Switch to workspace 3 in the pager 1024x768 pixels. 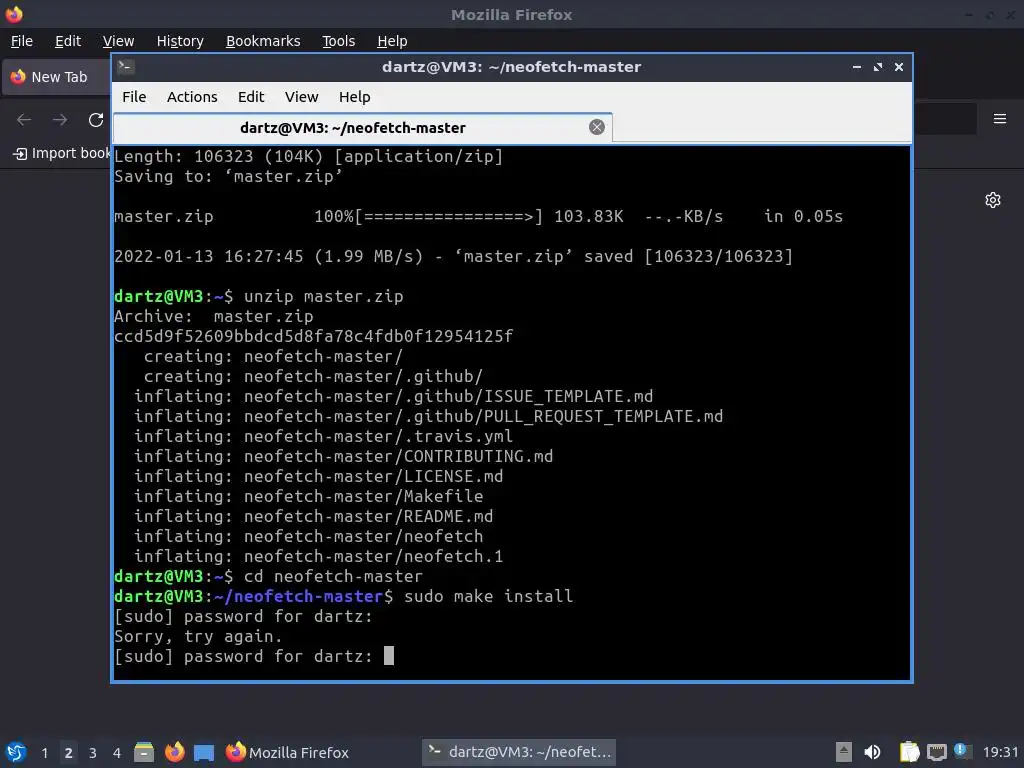[x=93, y=753]
